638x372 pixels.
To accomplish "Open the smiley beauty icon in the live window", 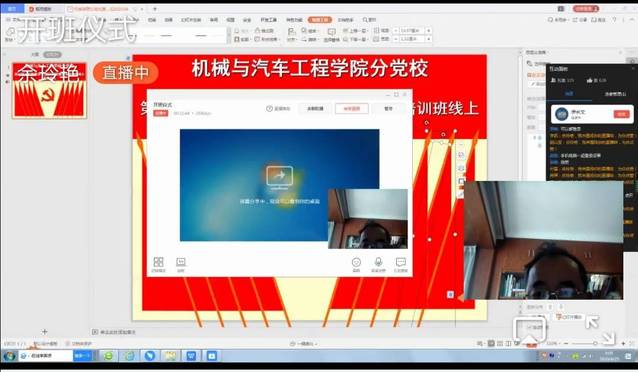I will [x=356, y=262].
